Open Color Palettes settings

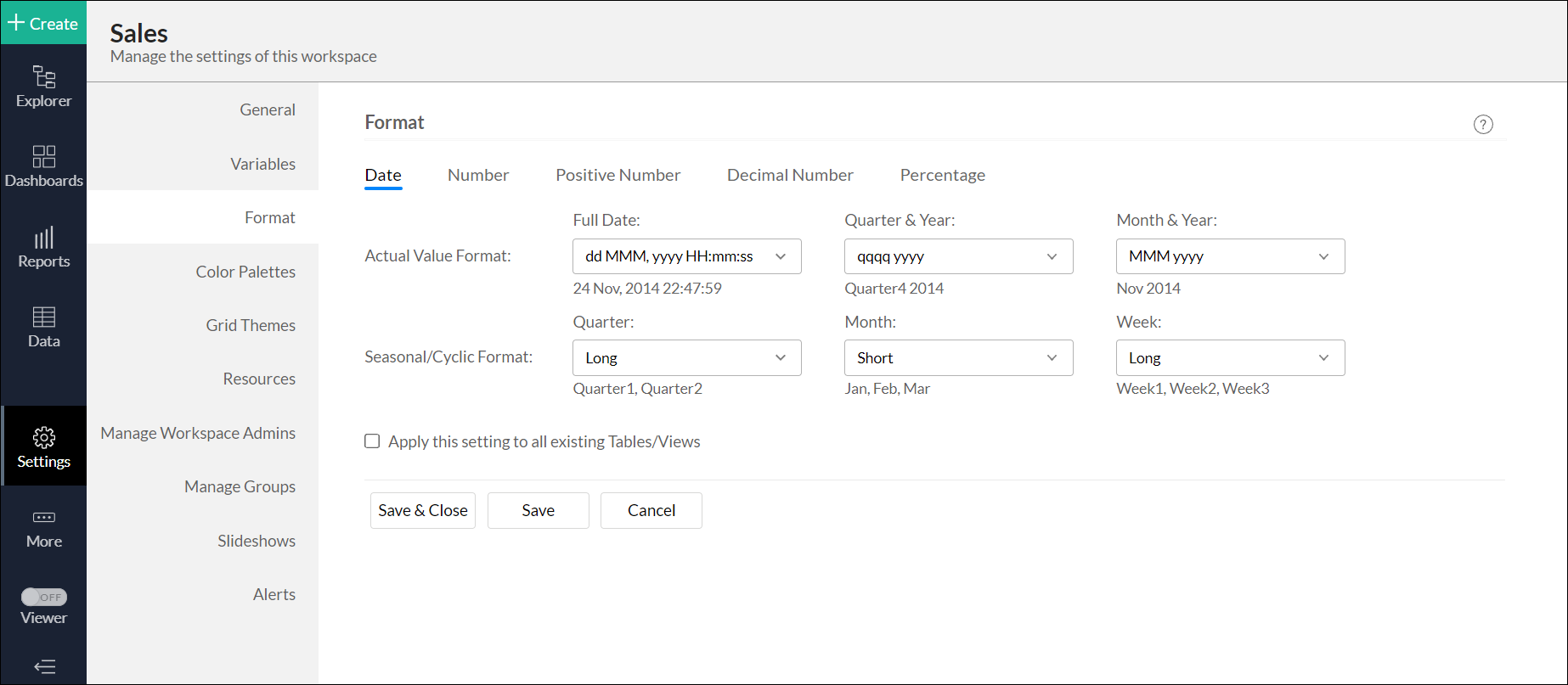[x=245, y=272]
